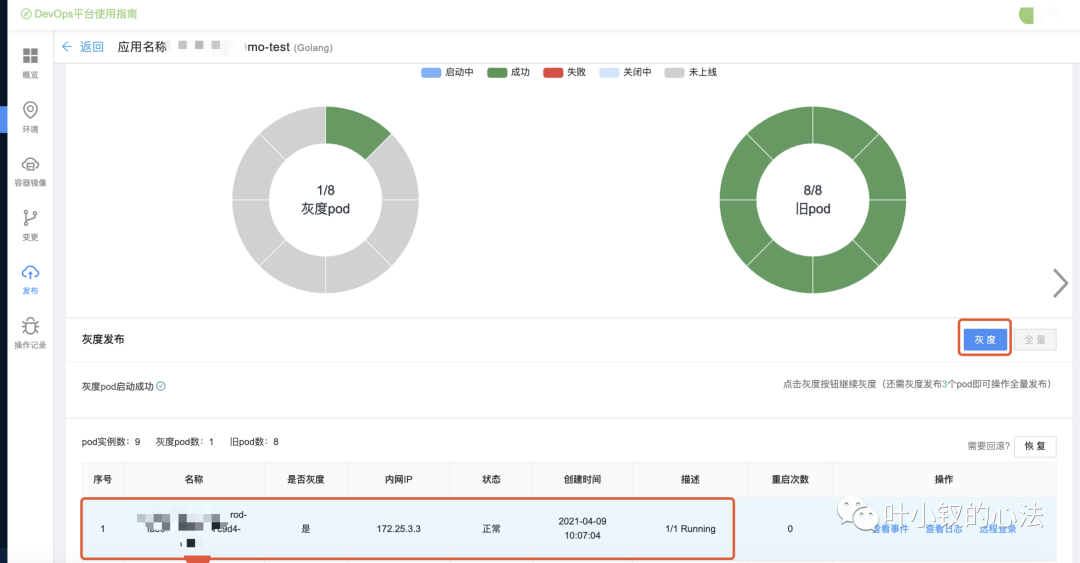The image size is (1080, 563).
Task: Toggle the 失败 red legend swatch
Action: click(553, 72)
